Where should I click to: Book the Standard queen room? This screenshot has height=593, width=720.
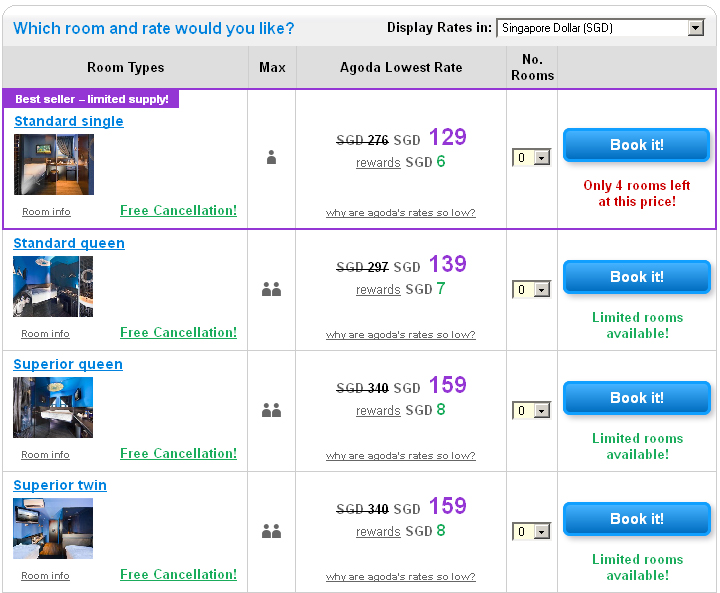pyautogui.click(x=637, y=277)
